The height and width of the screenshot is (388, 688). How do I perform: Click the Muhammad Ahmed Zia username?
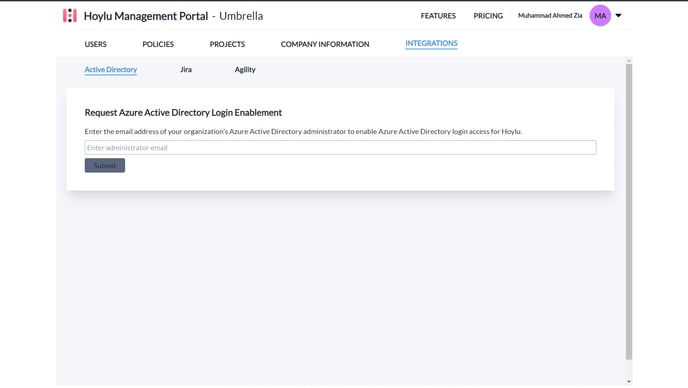(x=550, y=15)
